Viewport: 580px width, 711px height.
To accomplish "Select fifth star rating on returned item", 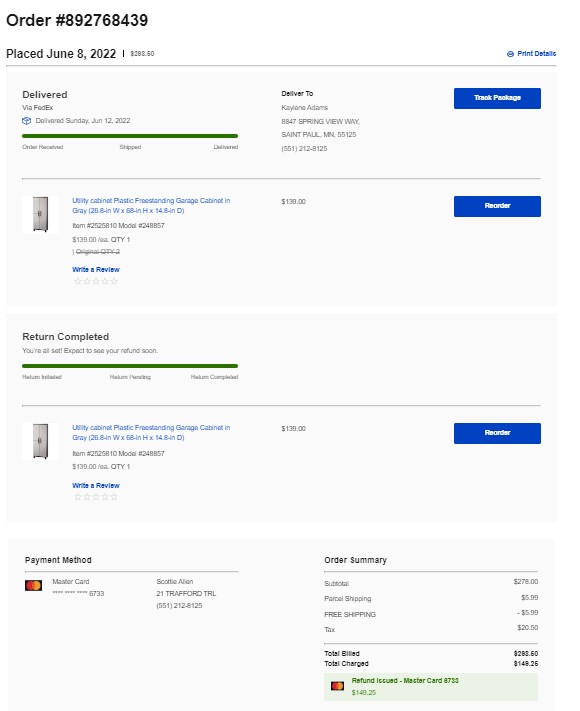I will [x=114, y=497].
